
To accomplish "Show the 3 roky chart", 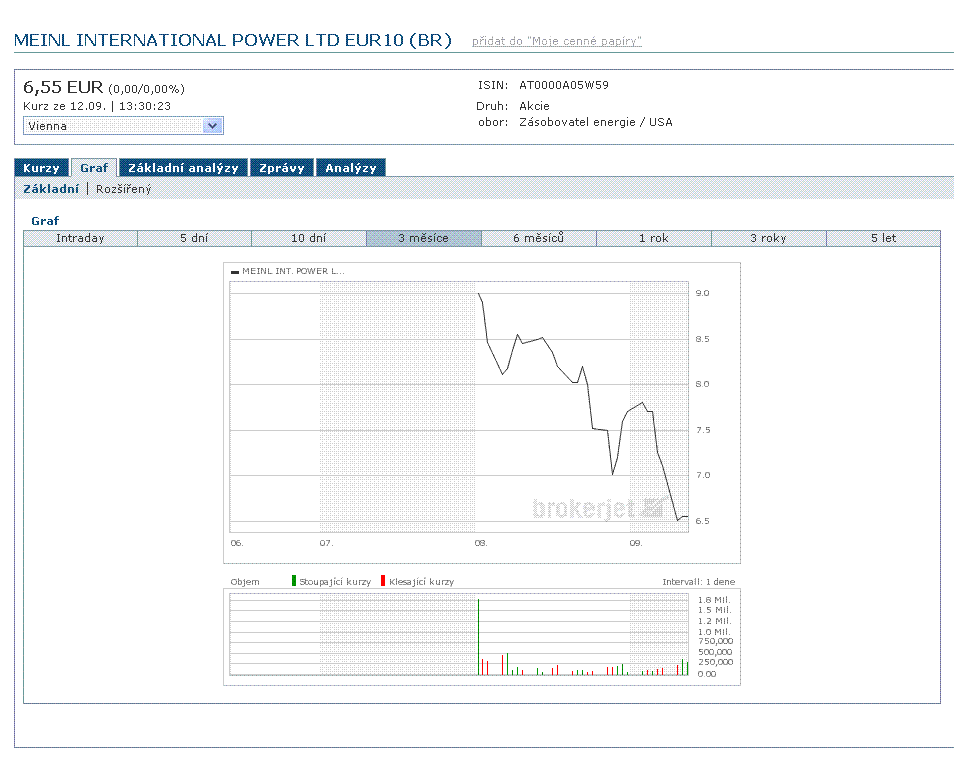I will click(768, 239).
